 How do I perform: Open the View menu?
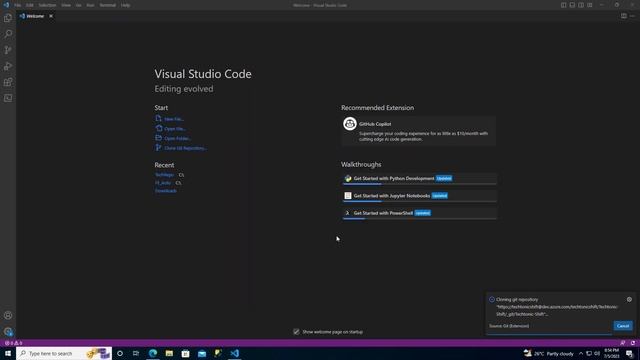coord(66,5)
